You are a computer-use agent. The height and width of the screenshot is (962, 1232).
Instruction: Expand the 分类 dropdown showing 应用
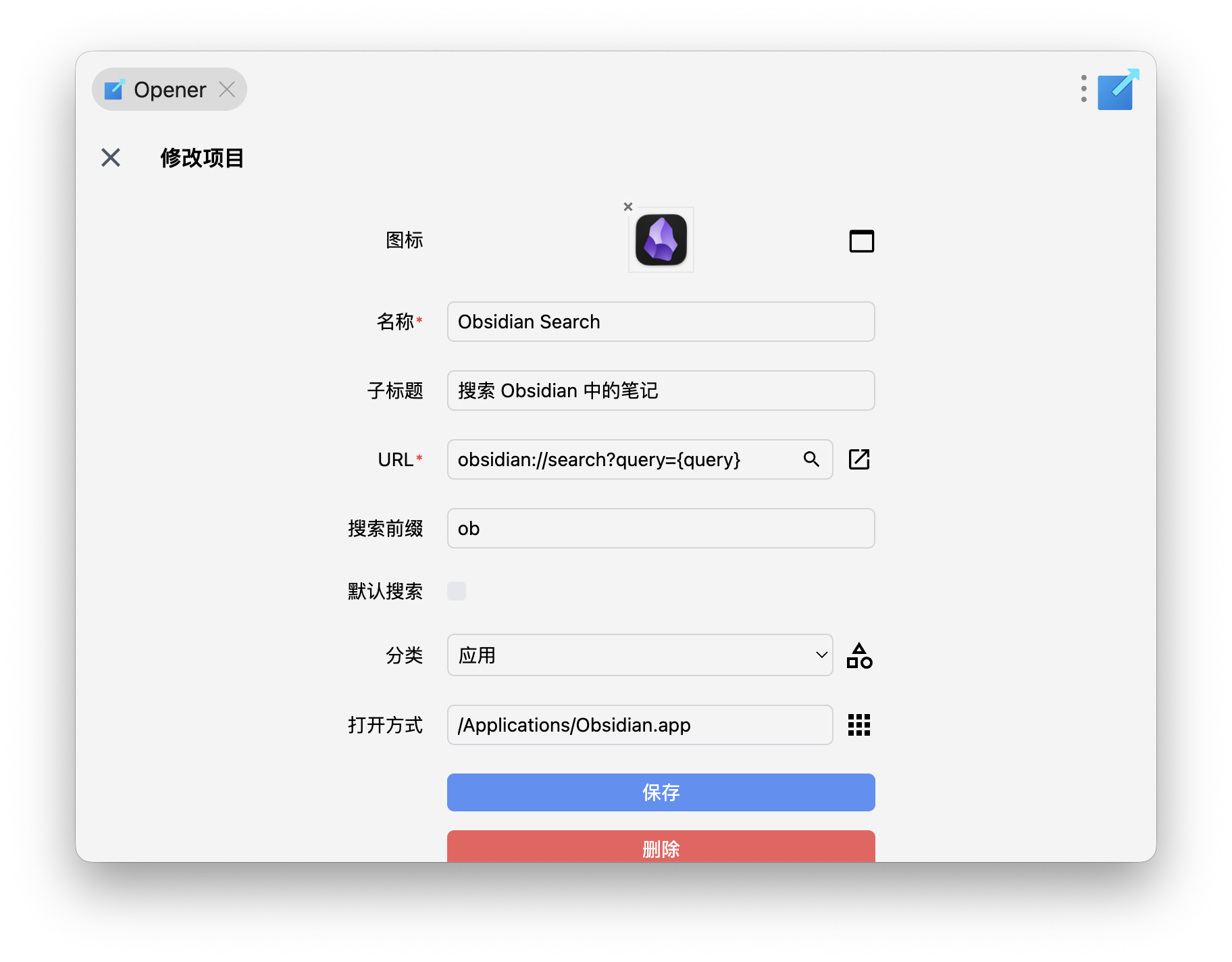640,655
